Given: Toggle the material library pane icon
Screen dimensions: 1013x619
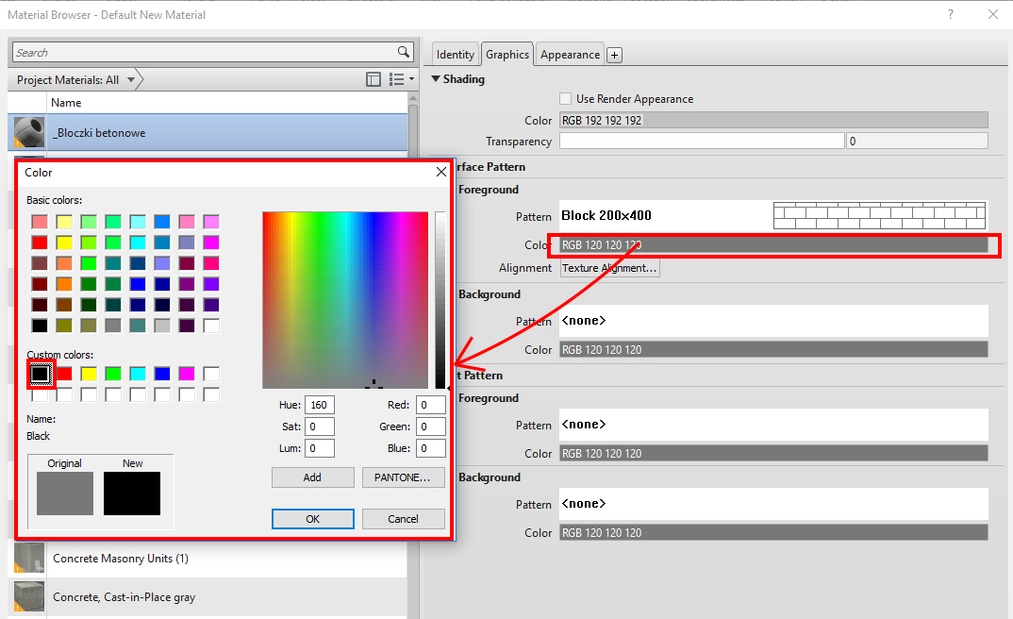Looking at the screenshot, I should pos(373,79).
